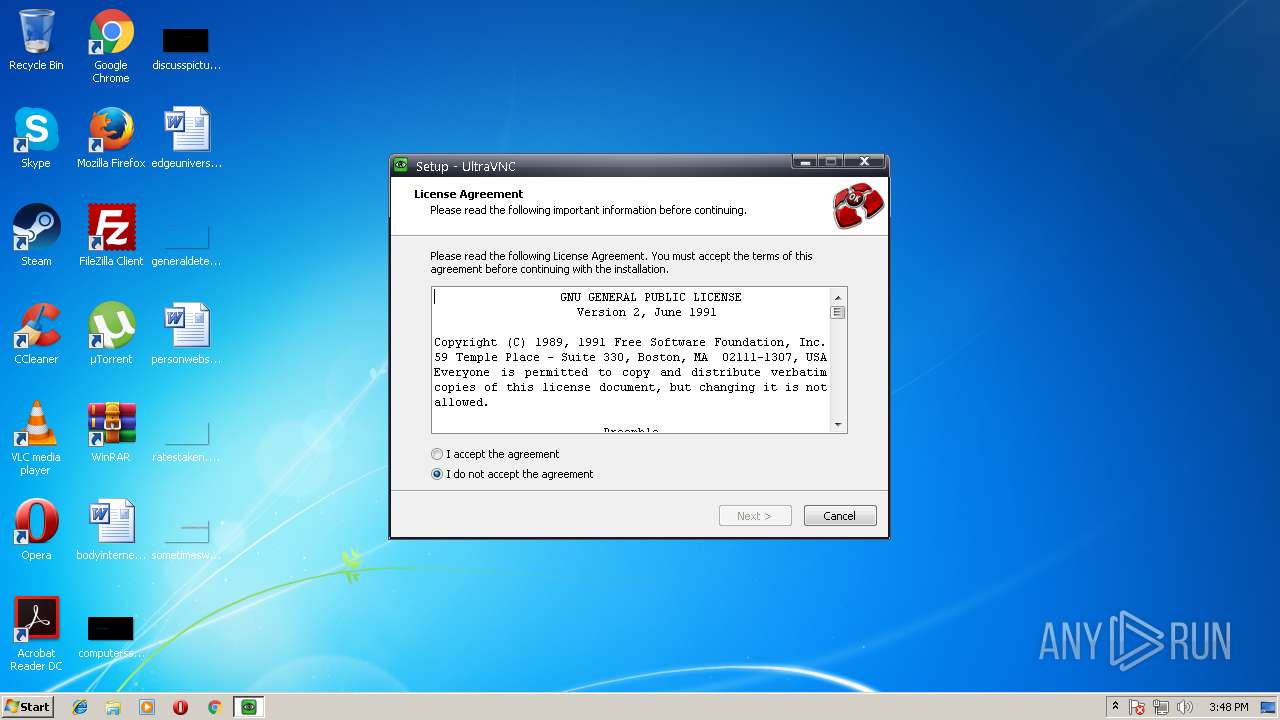Click the "License Agreement" header text
This screenshot has width=1280, height=720.
pyautogui.click(x=469, y=194)
